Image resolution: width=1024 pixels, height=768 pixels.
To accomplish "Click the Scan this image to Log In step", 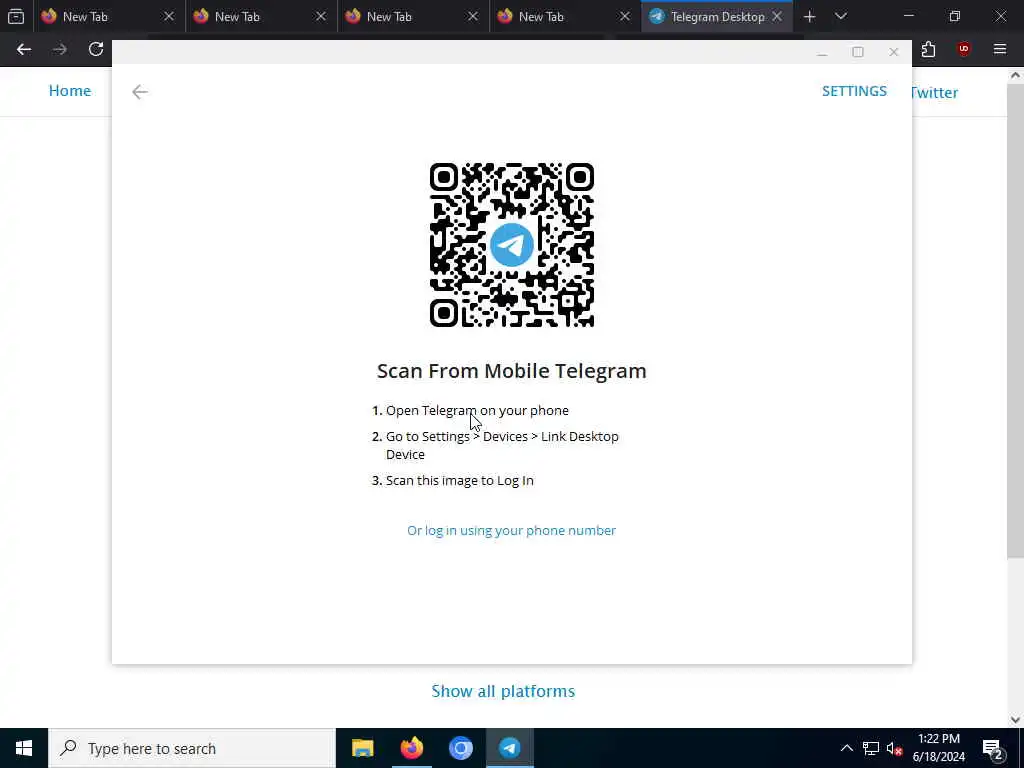I will (459, 481).
